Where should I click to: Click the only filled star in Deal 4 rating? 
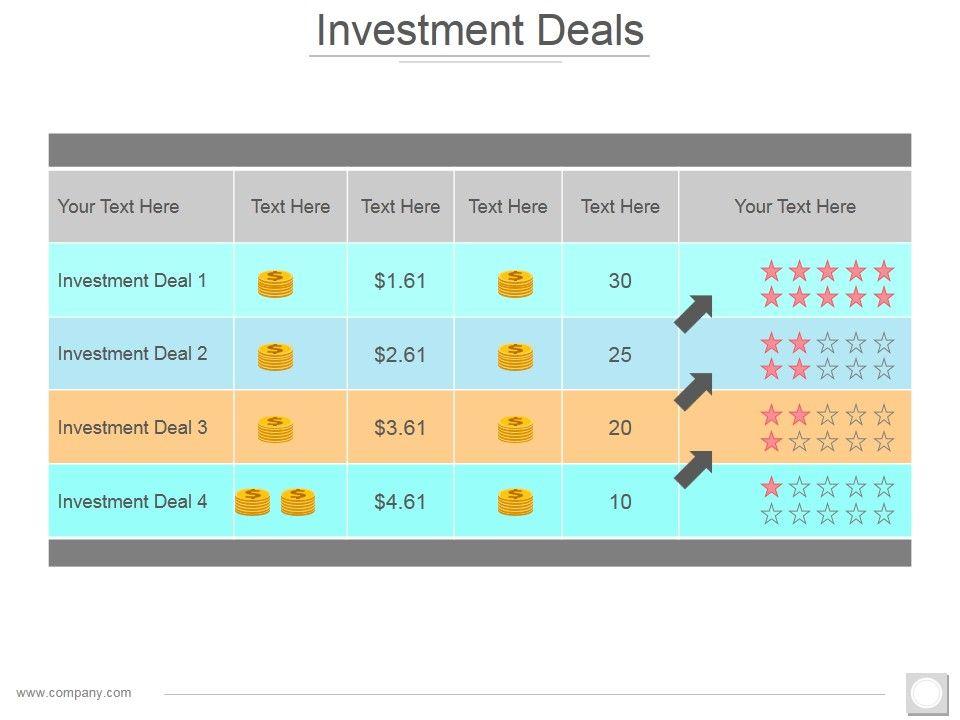(x=771, y=487)
